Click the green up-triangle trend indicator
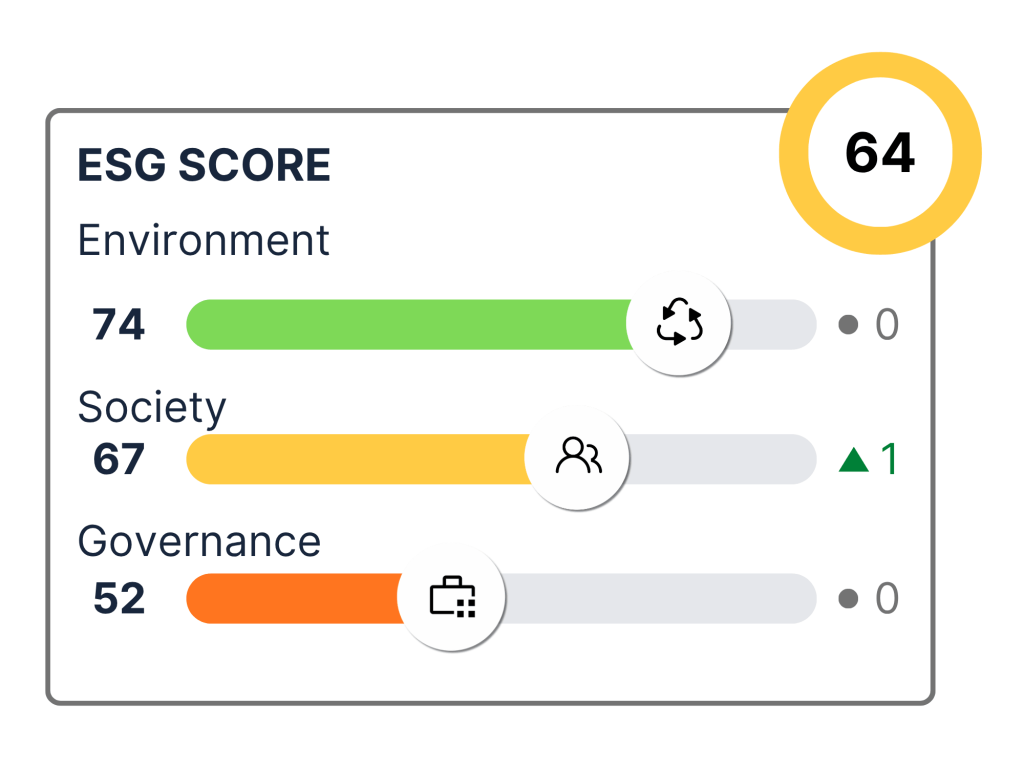The image size is (1024, 768). [853, 459]
